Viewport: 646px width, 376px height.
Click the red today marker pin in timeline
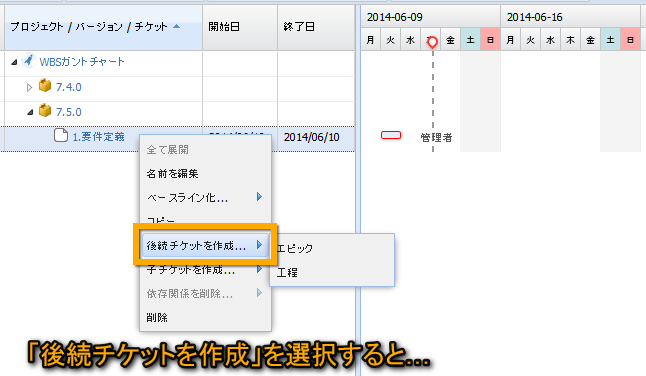(x=432, y=42)
